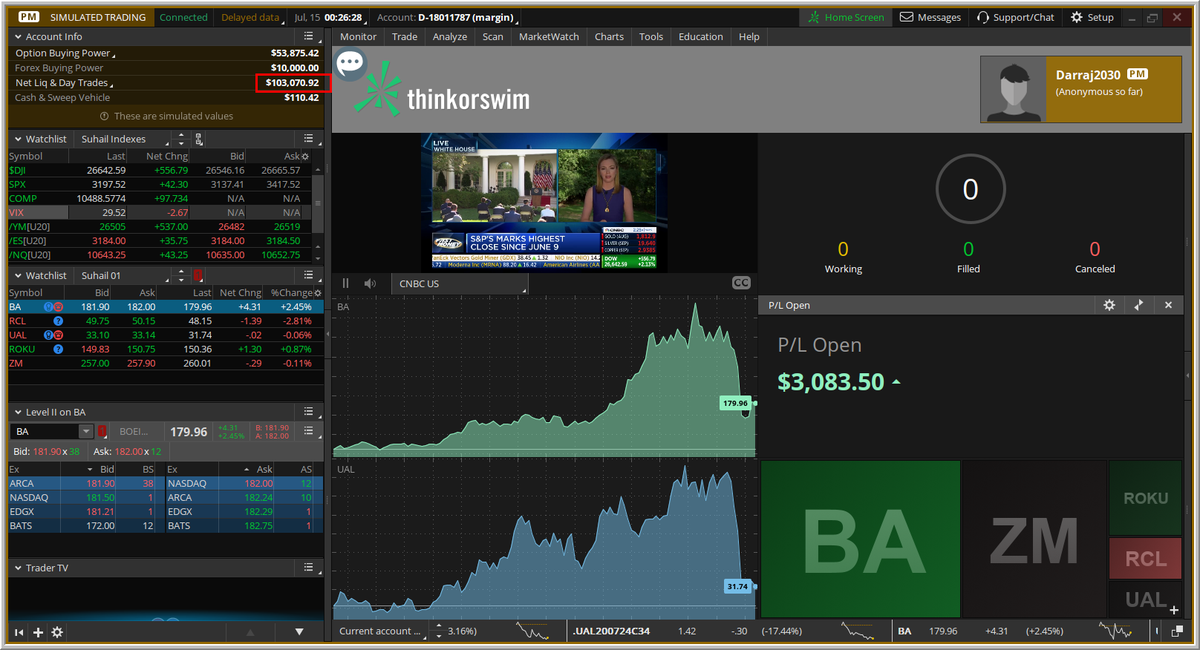The height and width of the screenshot is (650, 1200).
Task: Open the Help tab
Action: tap(749, 37)
